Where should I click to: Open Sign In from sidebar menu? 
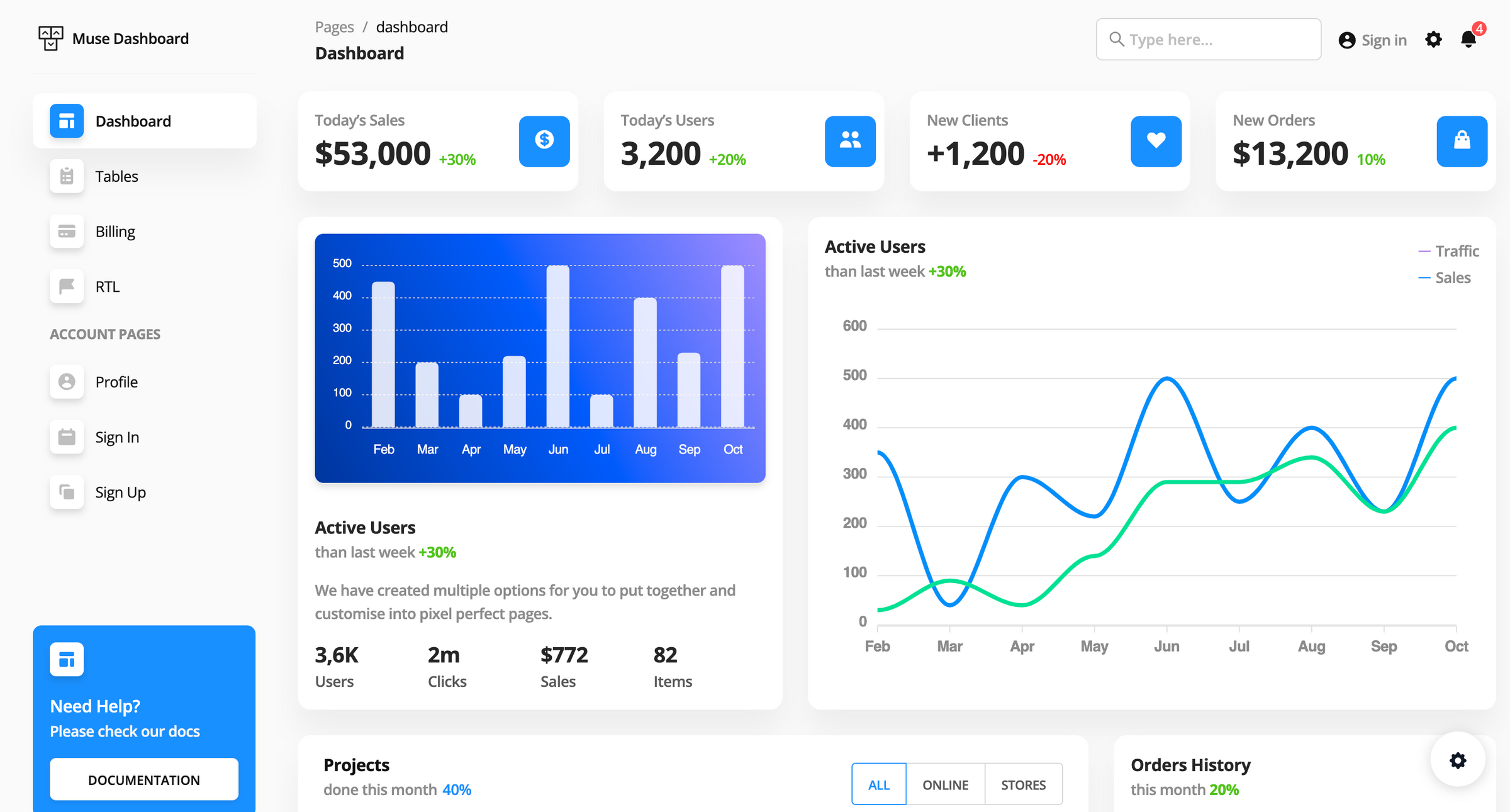click(x=145, y=437)
